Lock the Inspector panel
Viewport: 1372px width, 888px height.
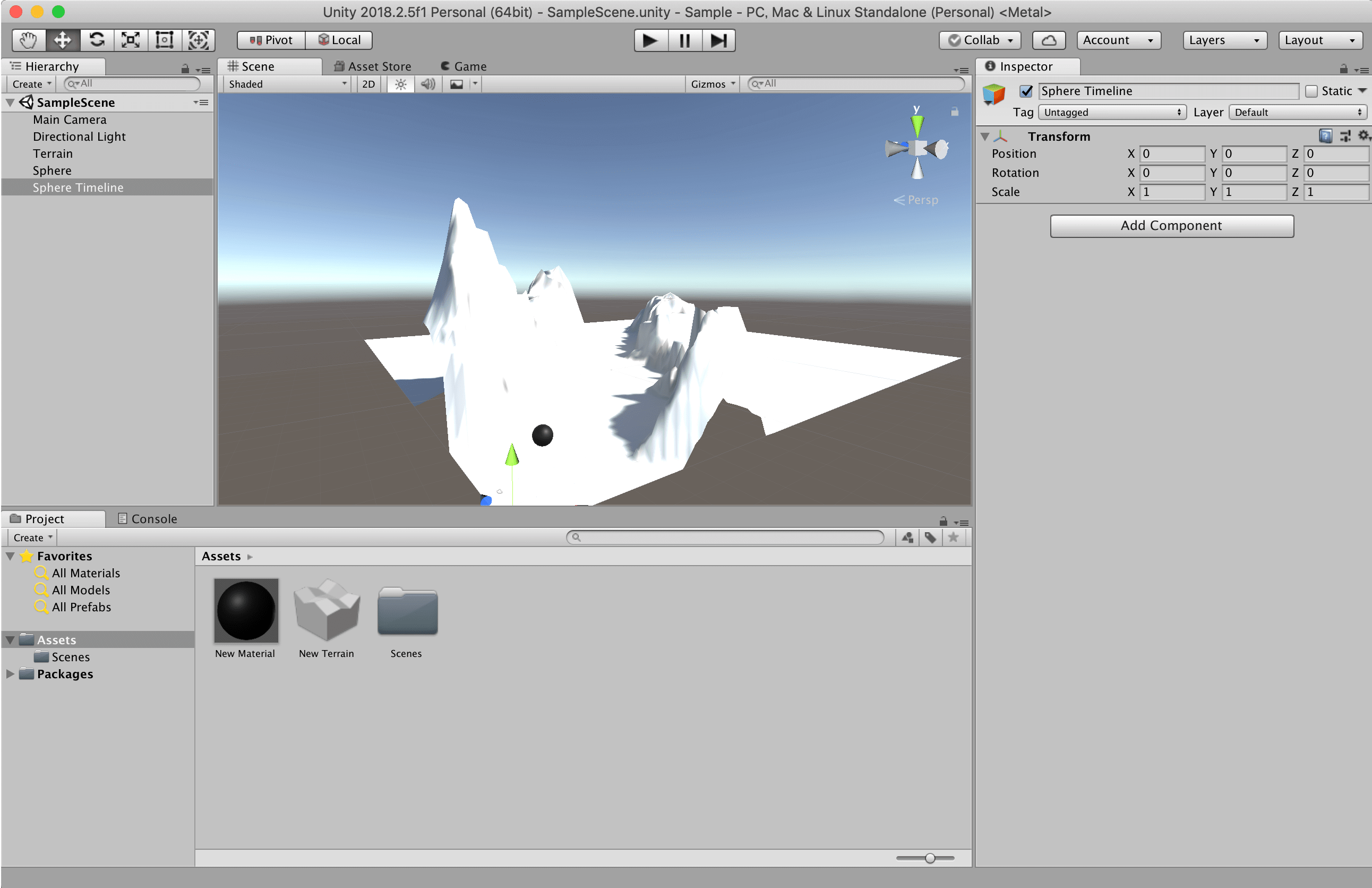(x=1344, y=69)
